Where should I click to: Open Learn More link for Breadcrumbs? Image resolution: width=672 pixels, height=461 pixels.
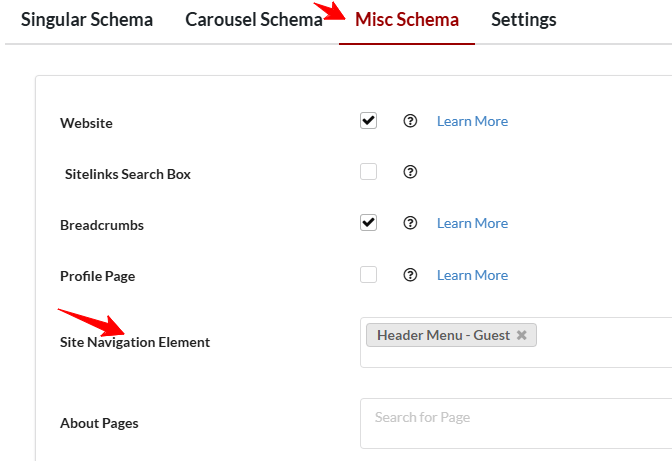[x=472, y=223]
